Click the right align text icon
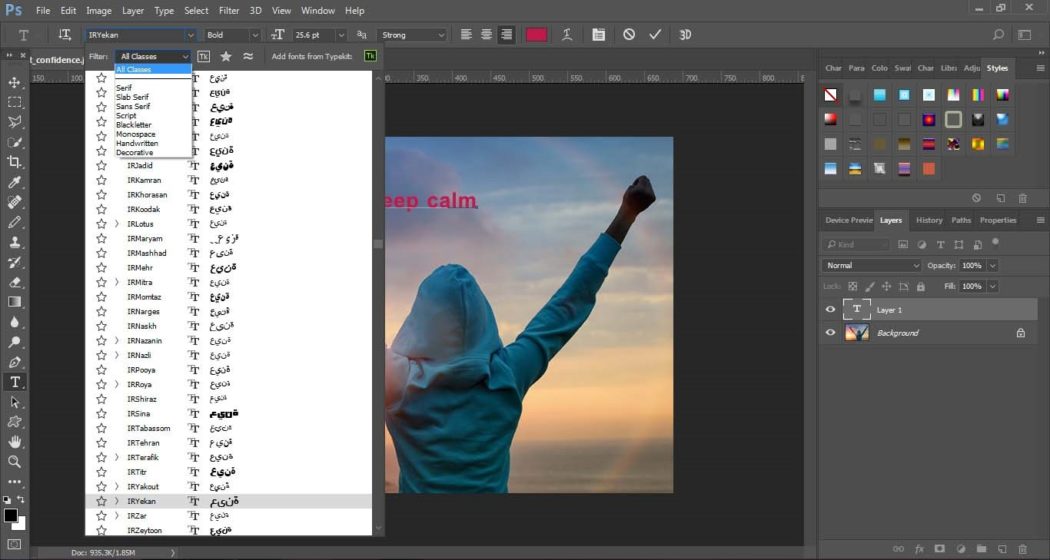Viewport: 1050px width, 560px height. [x=507, y=35]
